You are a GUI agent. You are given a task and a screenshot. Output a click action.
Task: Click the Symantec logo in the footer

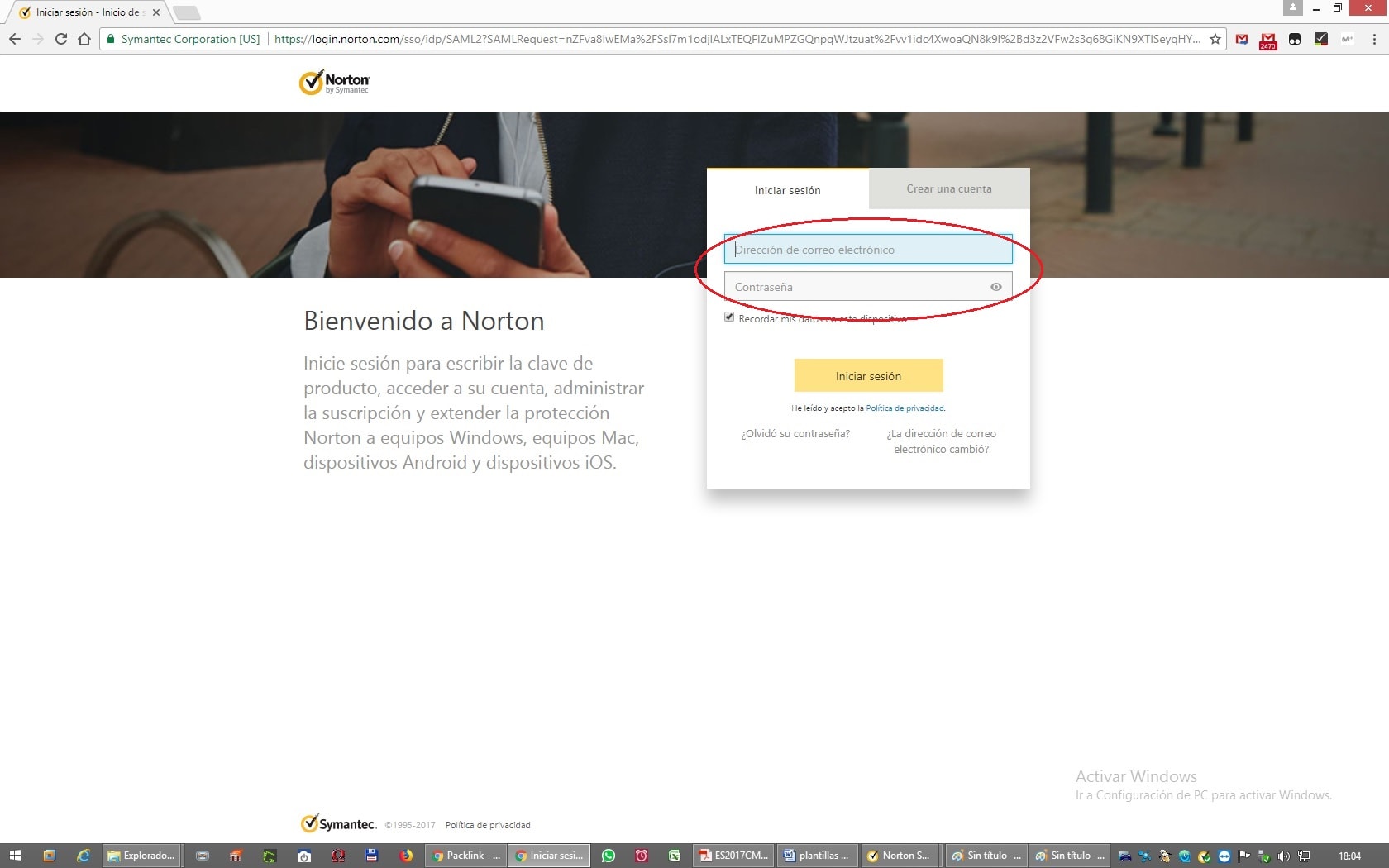338,823
